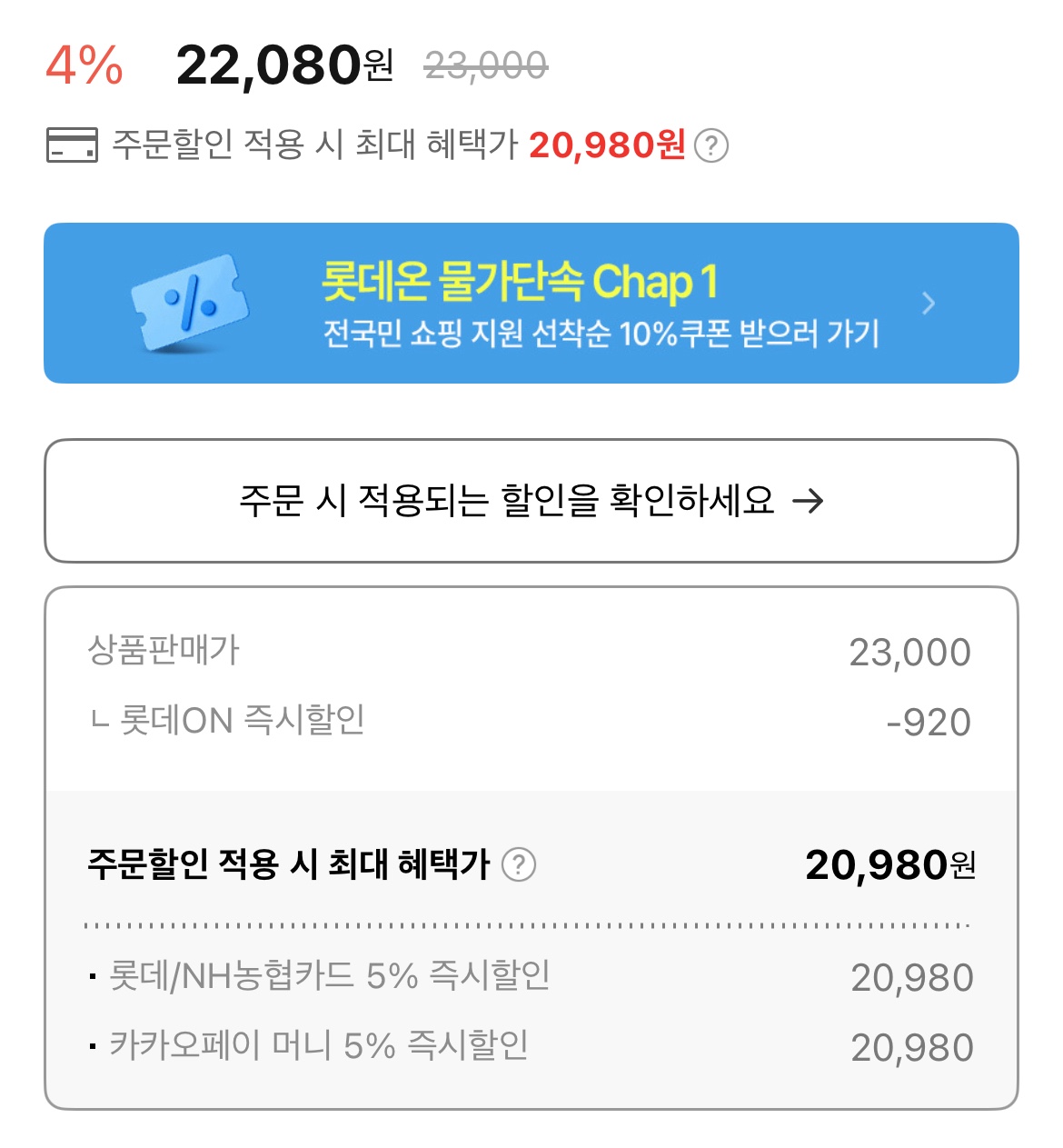The height and width of the screenshot is (1148, 1063).
Task: Click the -920 discount amount
Action: click(929, 723)
